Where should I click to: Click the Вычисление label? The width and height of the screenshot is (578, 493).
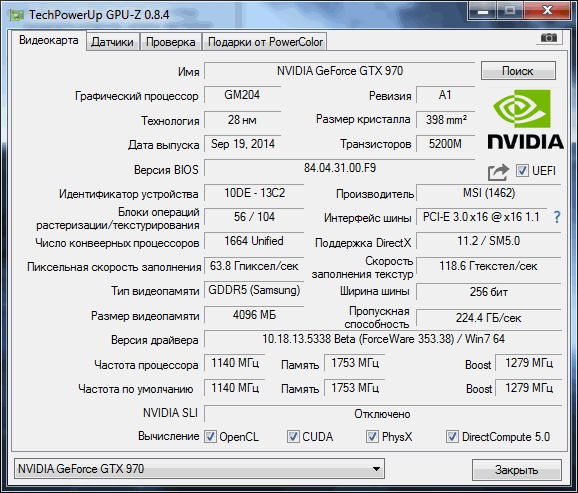168,437
